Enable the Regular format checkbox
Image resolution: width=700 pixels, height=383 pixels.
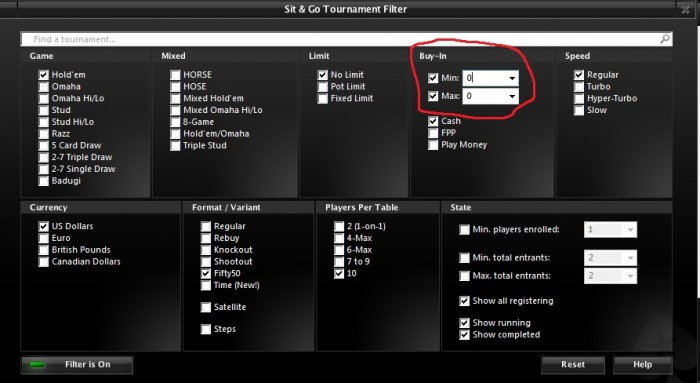pyautogui.click(x=205, y=226)
